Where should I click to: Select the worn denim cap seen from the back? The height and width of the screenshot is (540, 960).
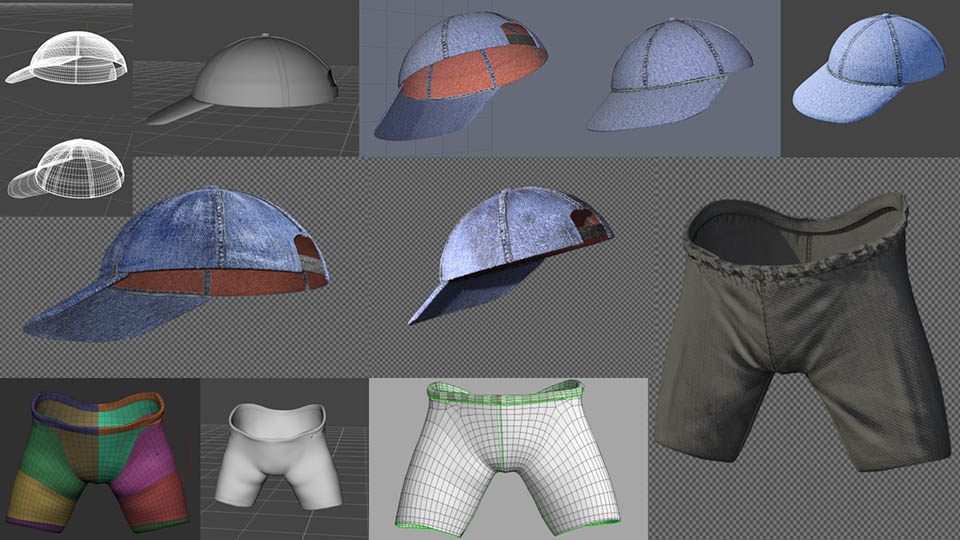[x=510, y=255]
